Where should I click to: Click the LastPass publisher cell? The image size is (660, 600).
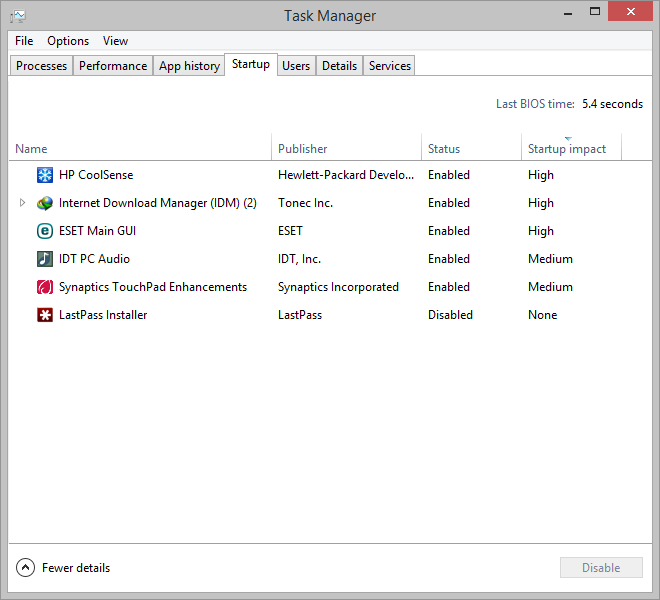300,315
